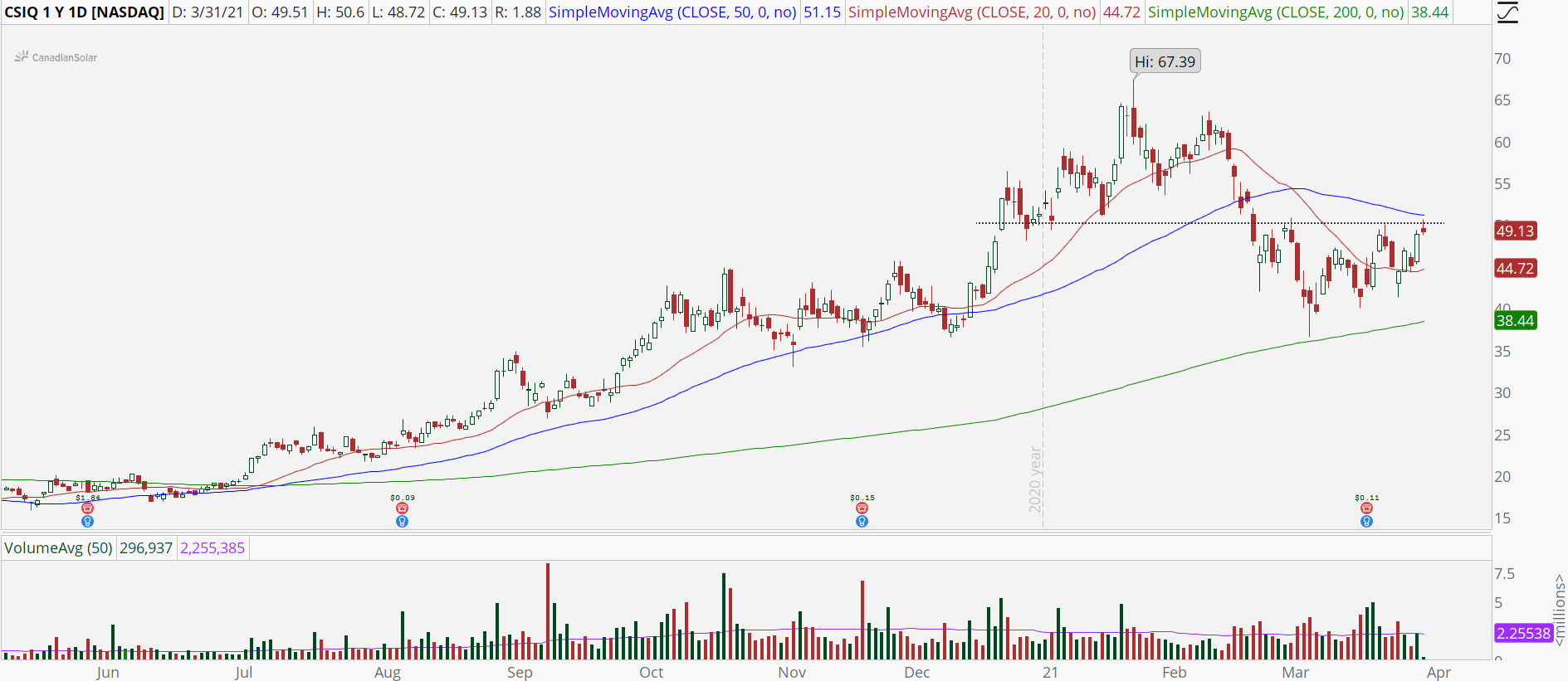Select the blue lightbulb icon under $0.09
The image size is (1568, 681).
(x=402, y=522)
